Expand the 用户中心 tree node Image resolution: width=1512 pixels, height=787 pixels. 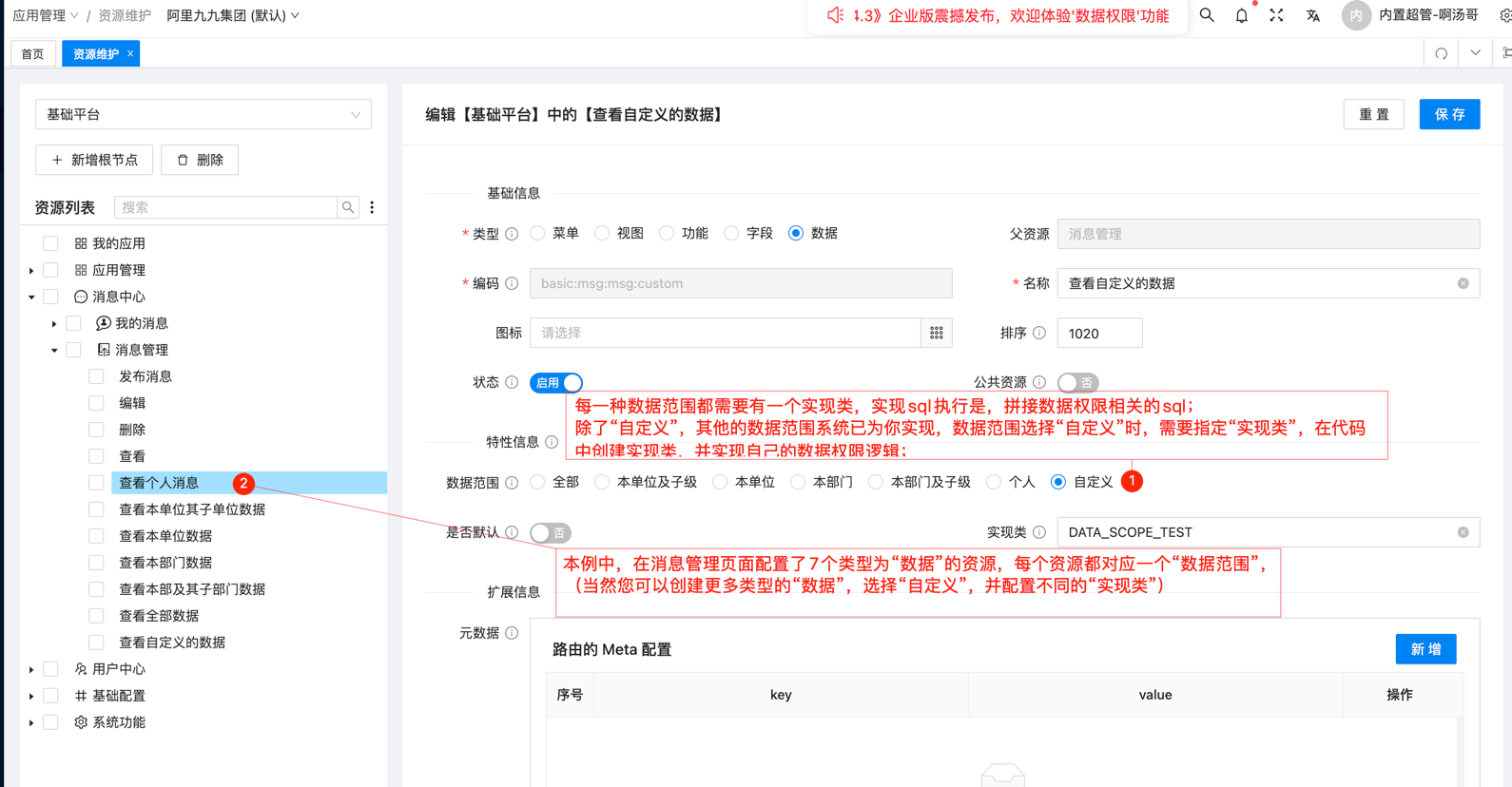click(x=31, y=669)
